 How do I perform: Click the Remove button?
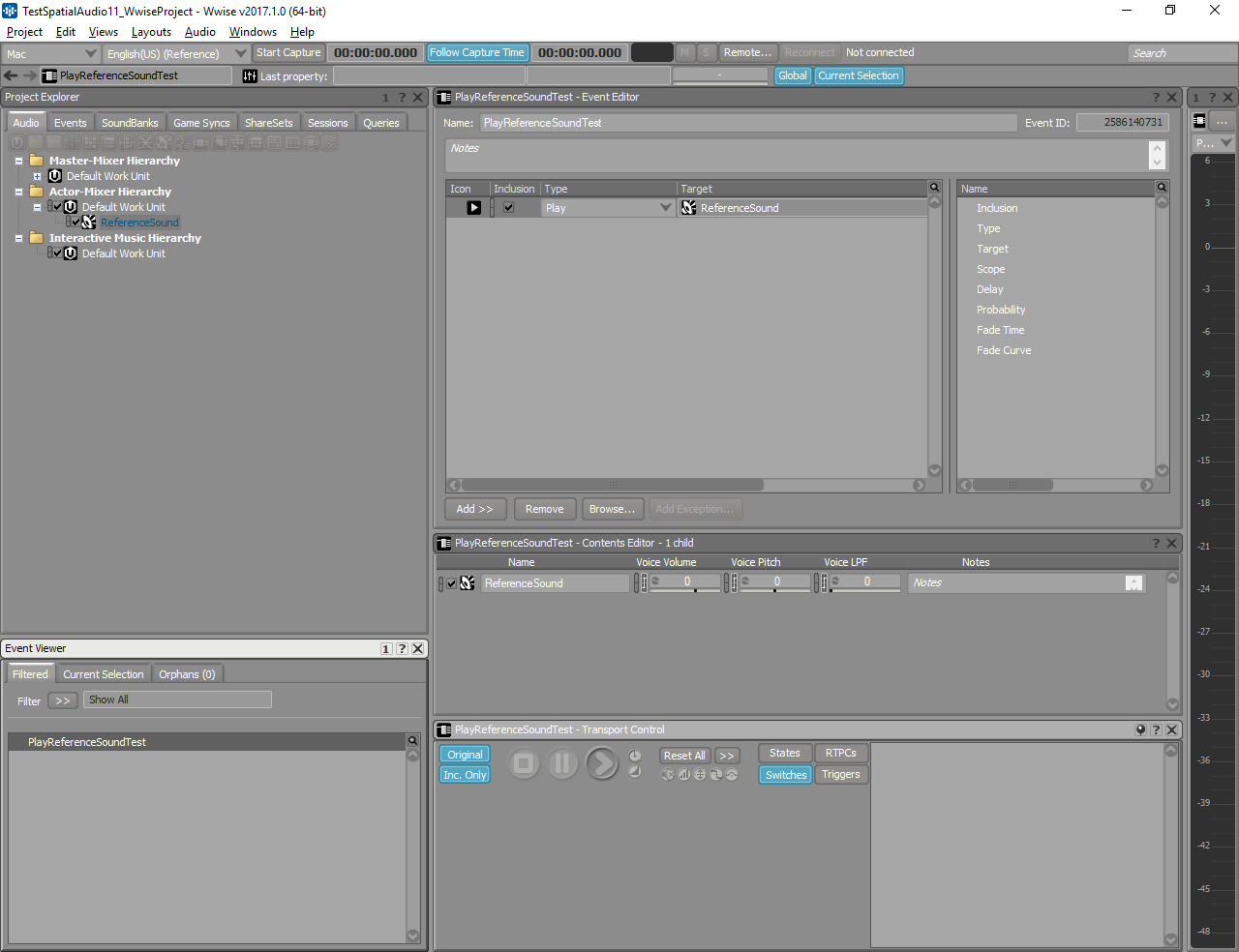pyautogui.click(x=544, y=509)
